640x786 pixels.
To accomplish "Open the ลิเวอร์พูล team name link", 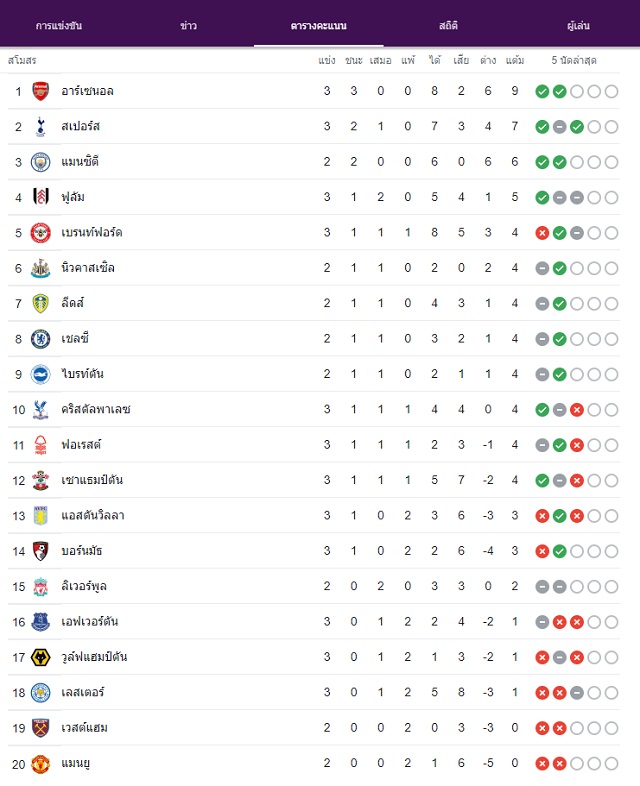I will (84, 586).
